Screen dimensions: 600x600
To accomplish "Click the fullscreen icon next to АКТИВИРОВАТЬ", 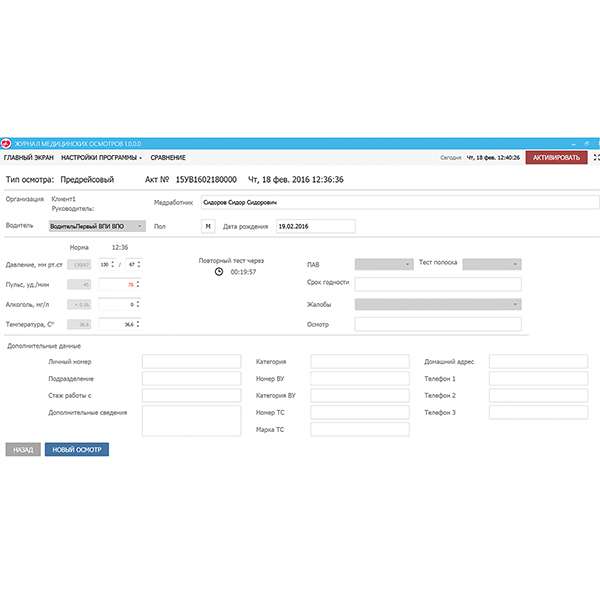I will click(596, 158).
